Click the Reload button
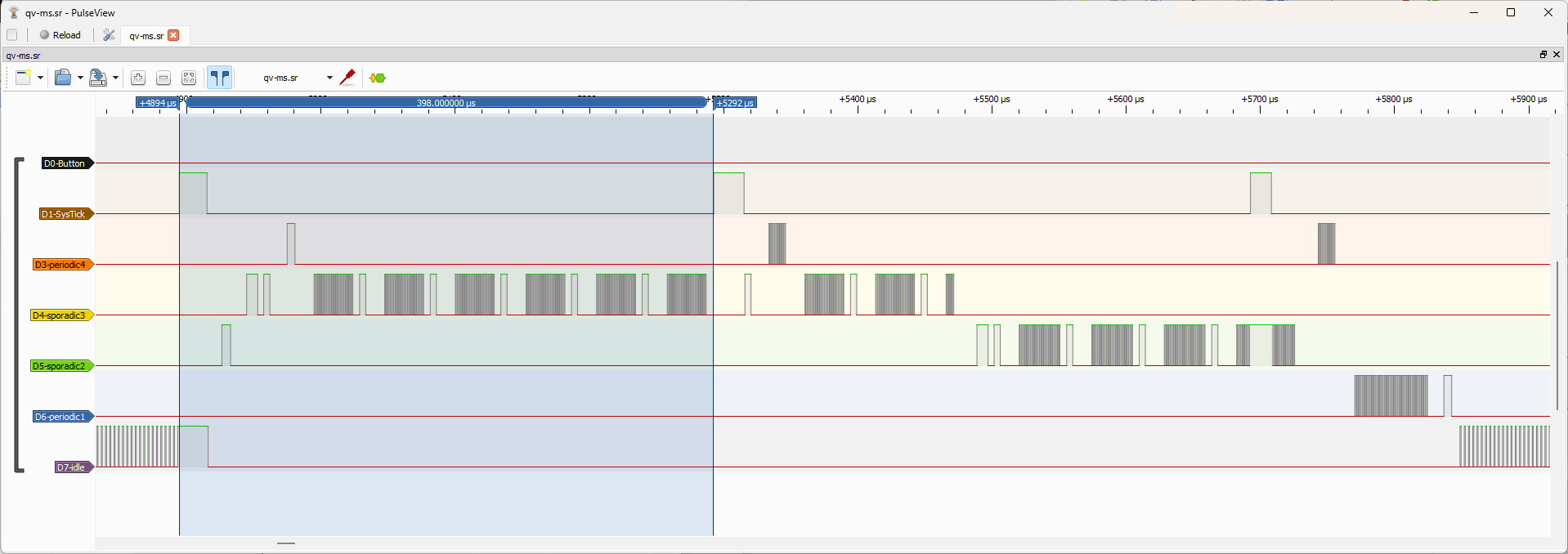Image resolution: width=1568 pixels, height=554 pixels. coord(60,35)
